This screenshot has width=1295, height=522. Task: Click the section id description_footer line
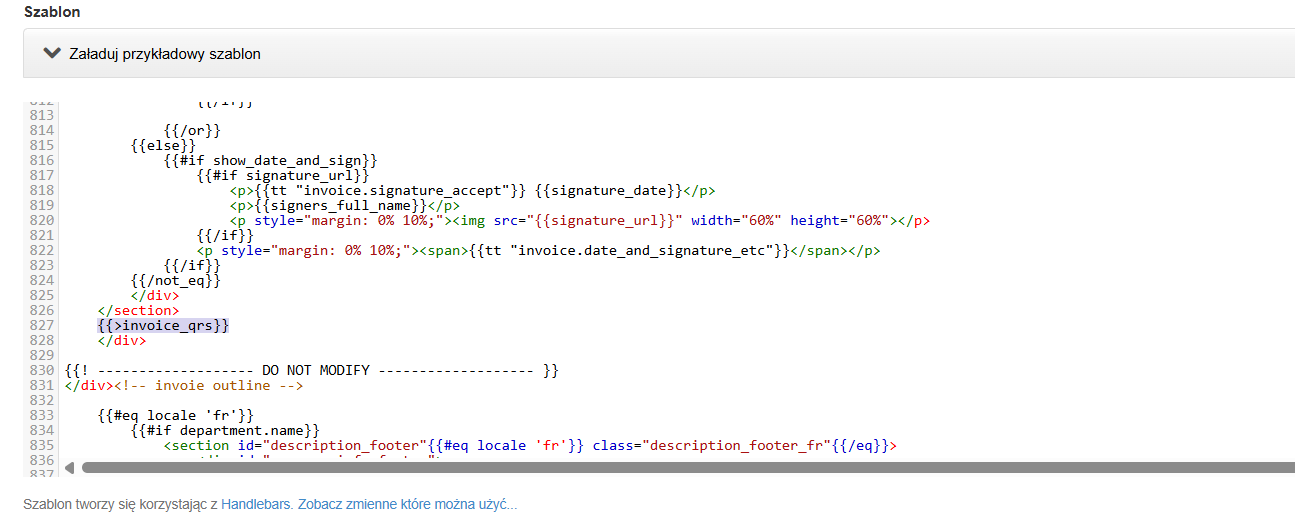[531, 445]
